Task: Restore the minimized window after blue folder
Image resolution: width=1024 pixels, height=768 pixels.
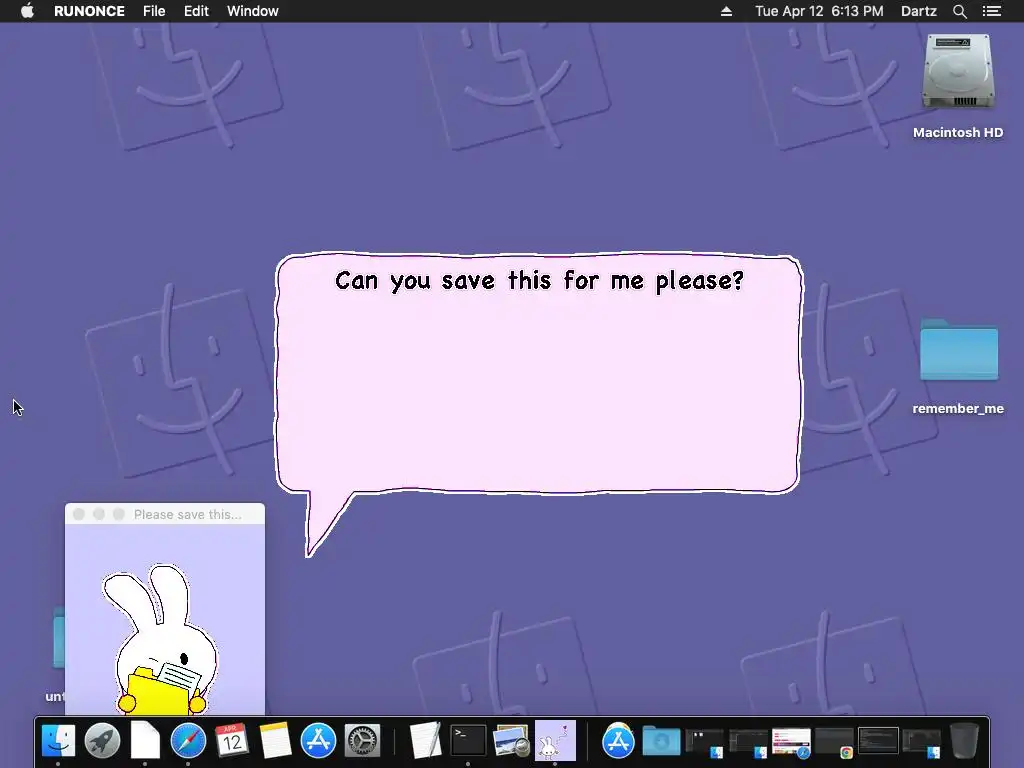Action: point(705,743)
